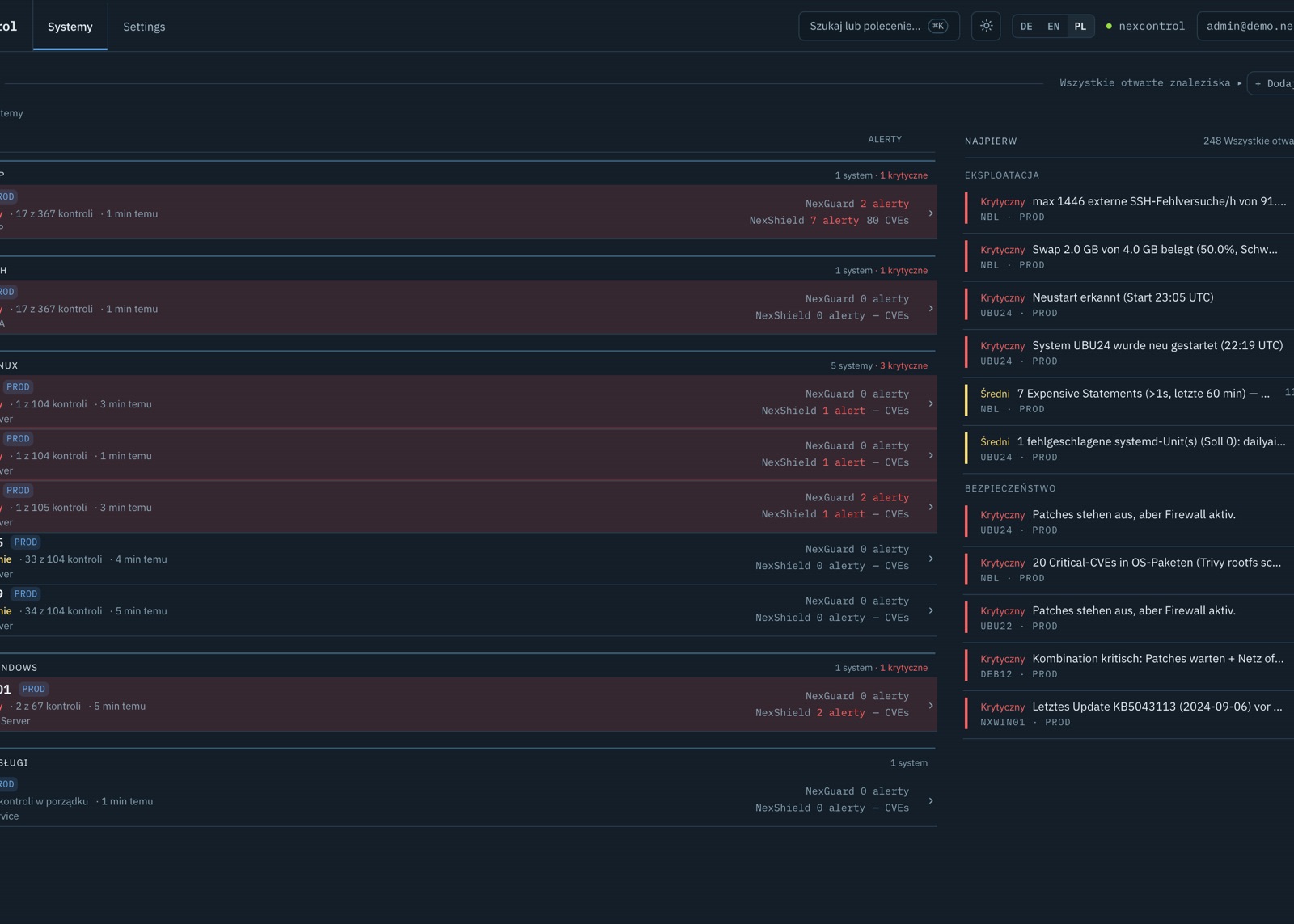The height and width of the screenshot is (924, 1294).
Task: Open chevron for 1 z 105 kontroli row
Action: point(931,506)
